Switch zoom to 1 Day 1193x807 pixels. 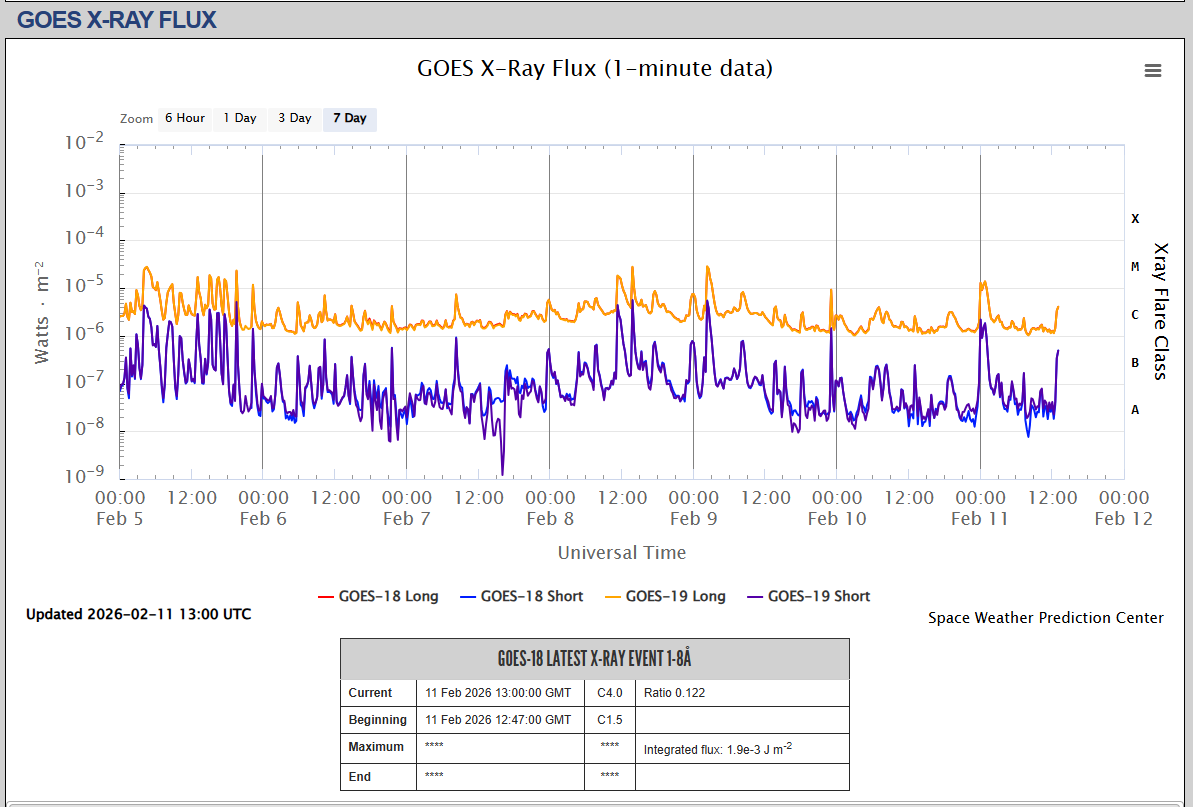[239, 118]
